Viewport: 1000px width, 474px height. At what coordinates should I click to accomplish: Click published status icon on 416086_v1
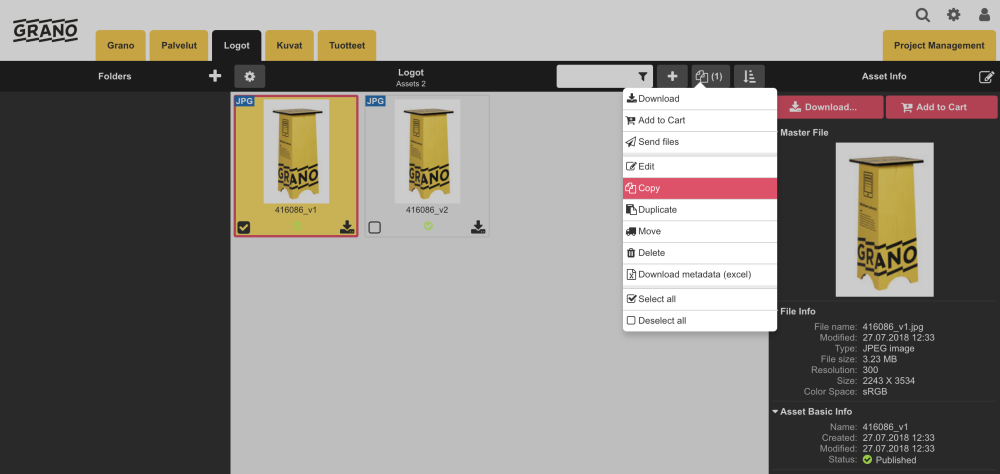point(297,225)
